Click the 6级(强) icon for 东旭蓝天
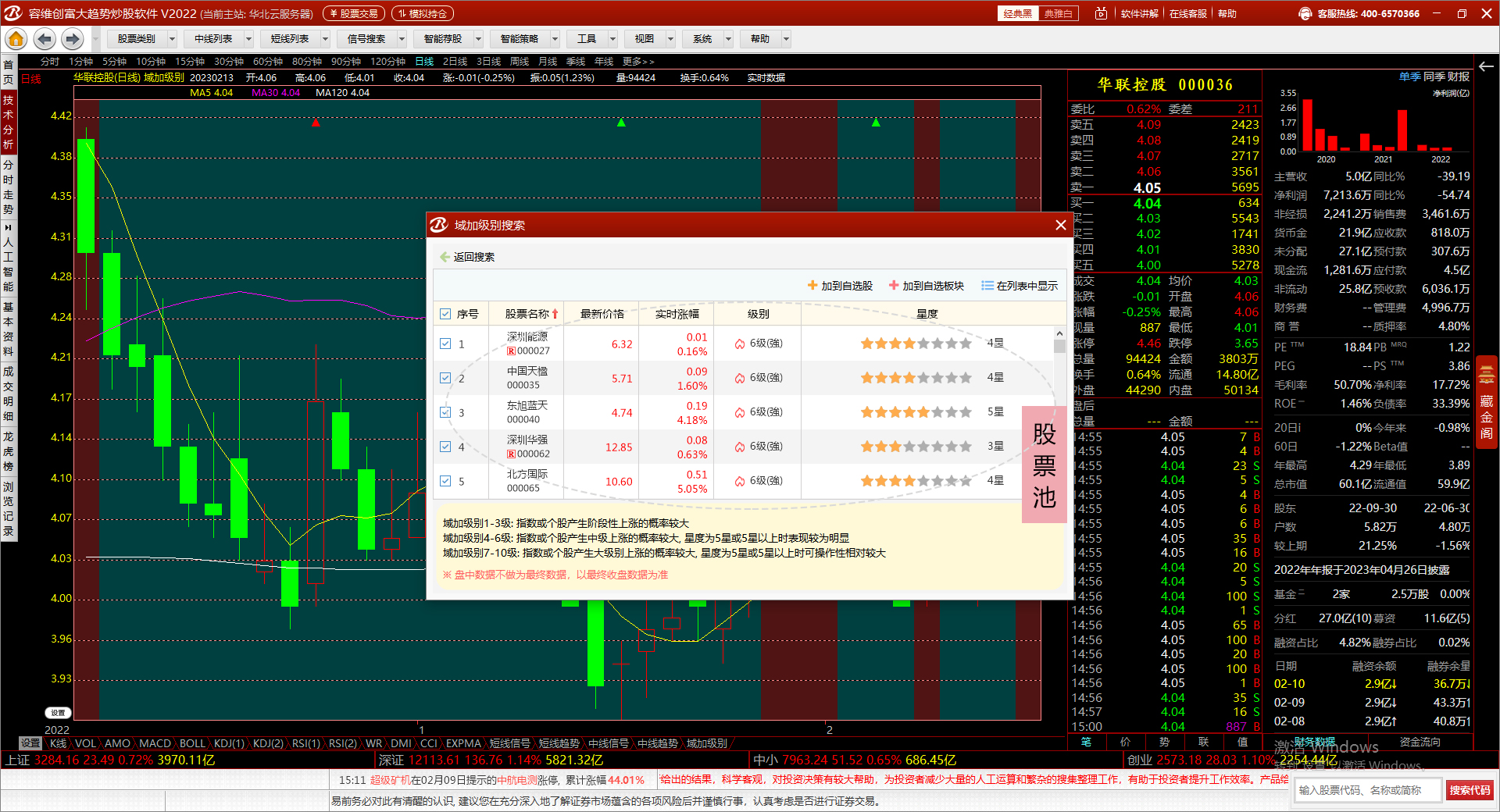Image resolution: width=1500 pixels, height=812 pixels. click(x=739, y=412)
